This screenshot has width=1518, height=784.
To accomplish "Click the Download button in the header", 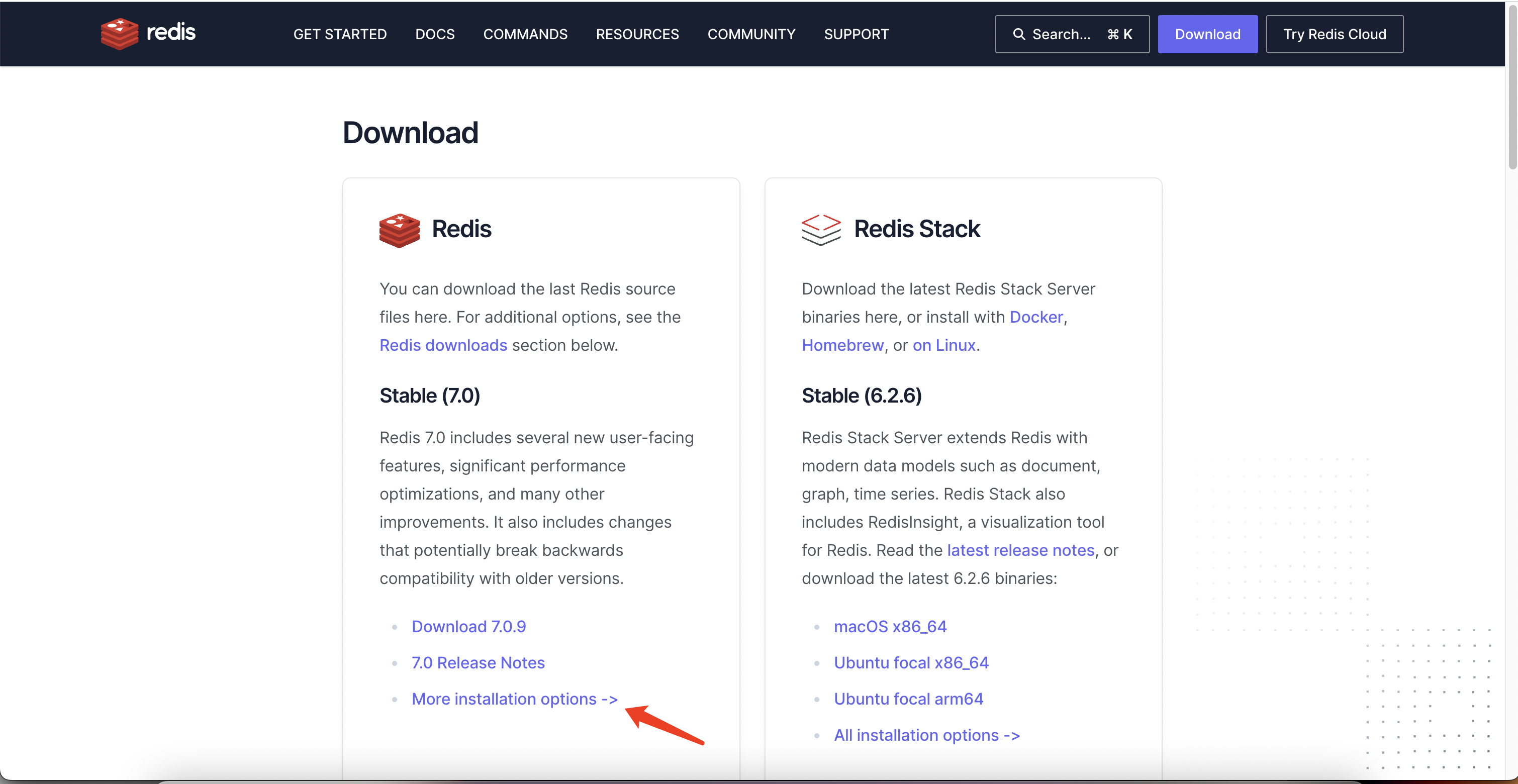I will coord(1207,34).
